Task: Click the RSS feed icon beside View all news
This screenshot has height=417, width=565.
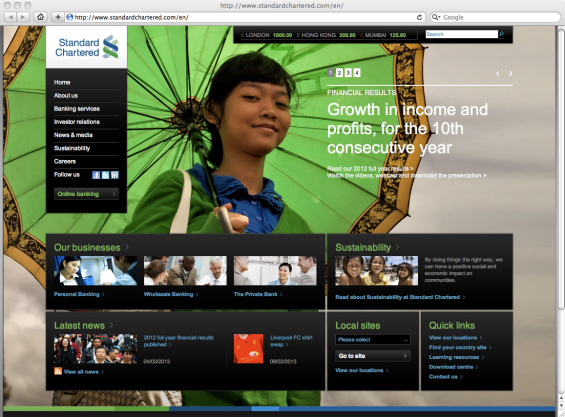Action: tap(58, 371)
